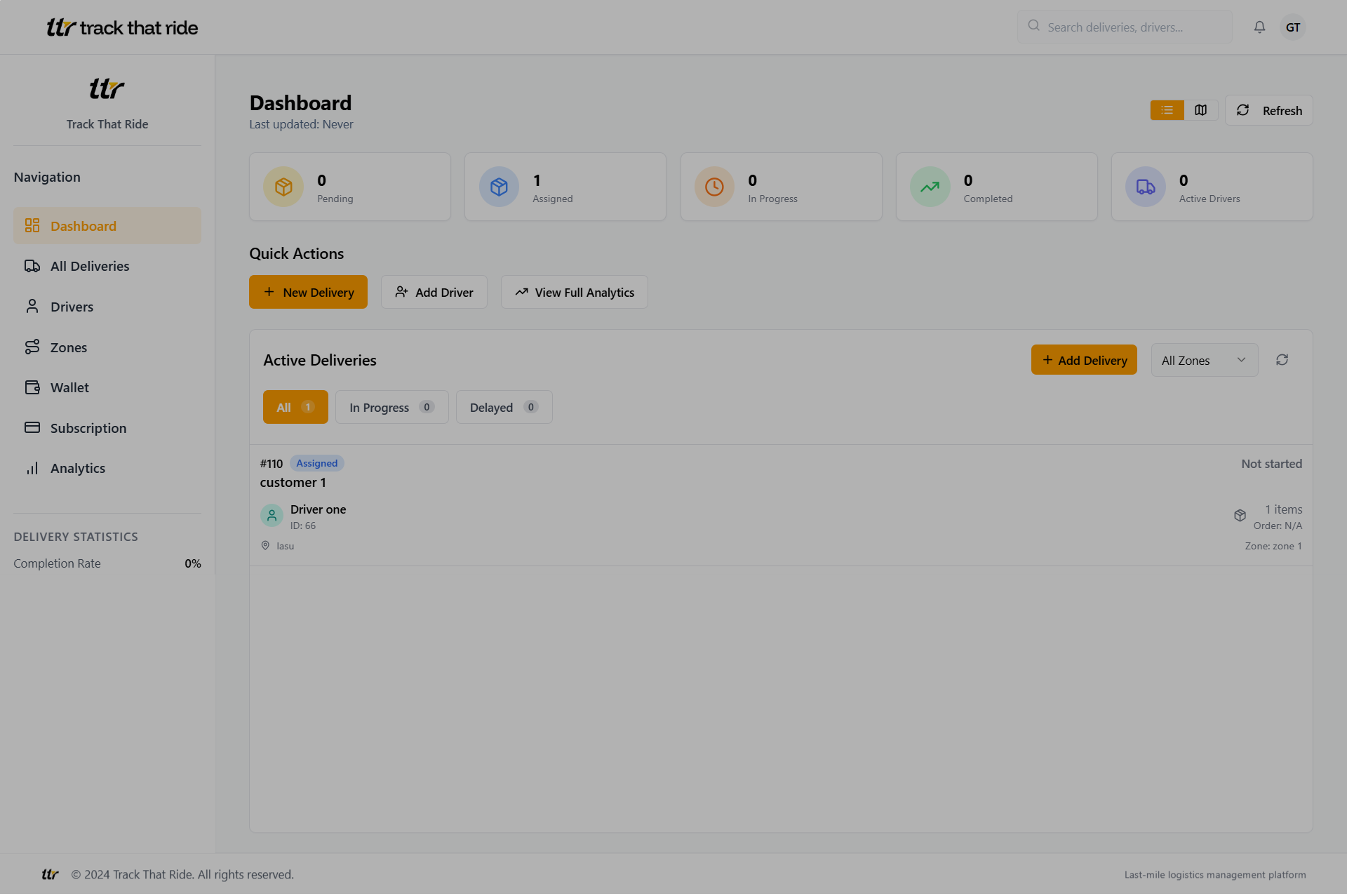This screenshot has height=896, width=1347.
Task: Open All Deliveries from the sidebar icon
Action: 32,266
